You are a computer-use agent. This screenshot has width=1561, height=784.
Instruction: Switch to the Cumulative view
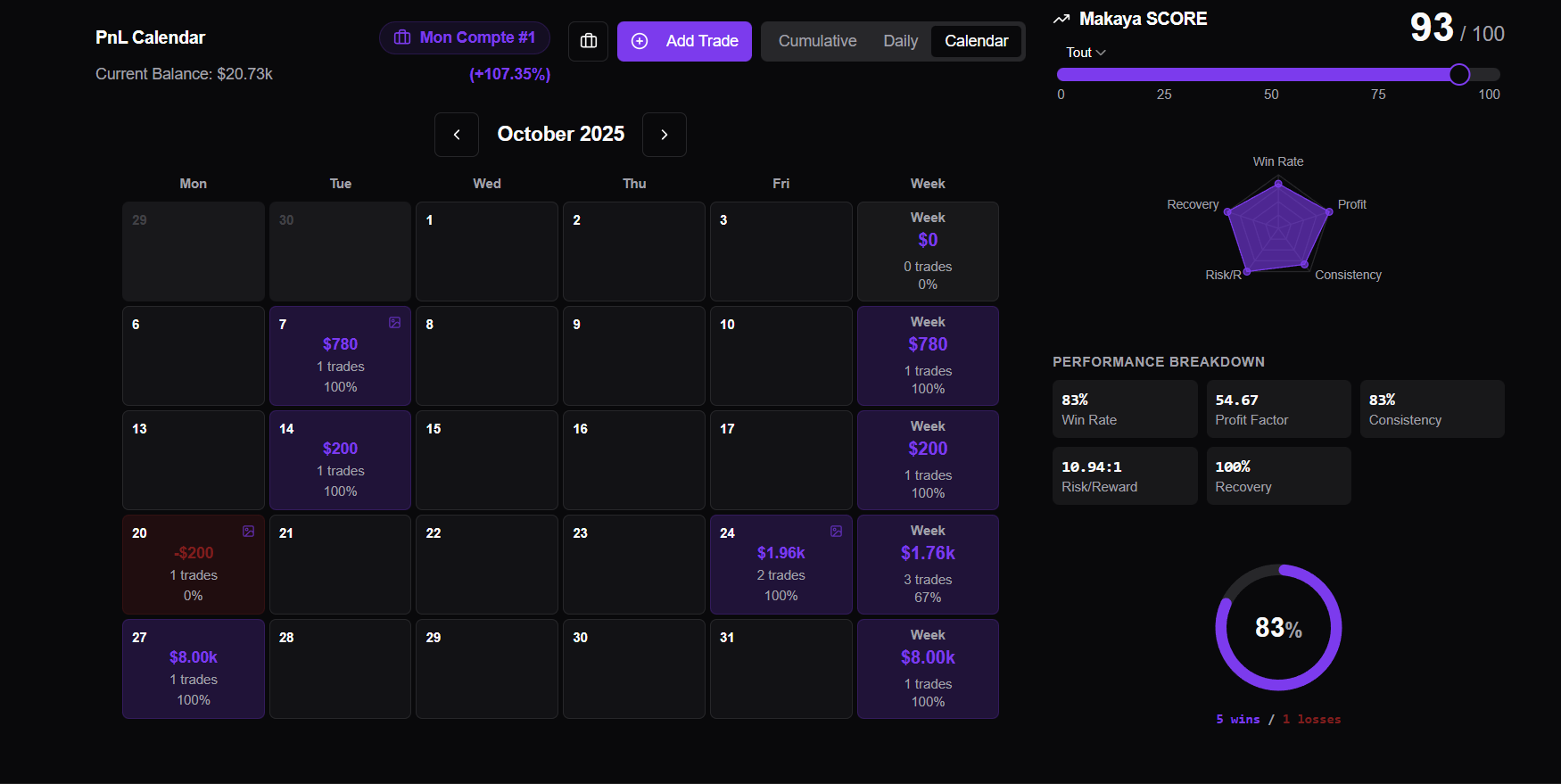pyautogui.click(x=817, y=41)
